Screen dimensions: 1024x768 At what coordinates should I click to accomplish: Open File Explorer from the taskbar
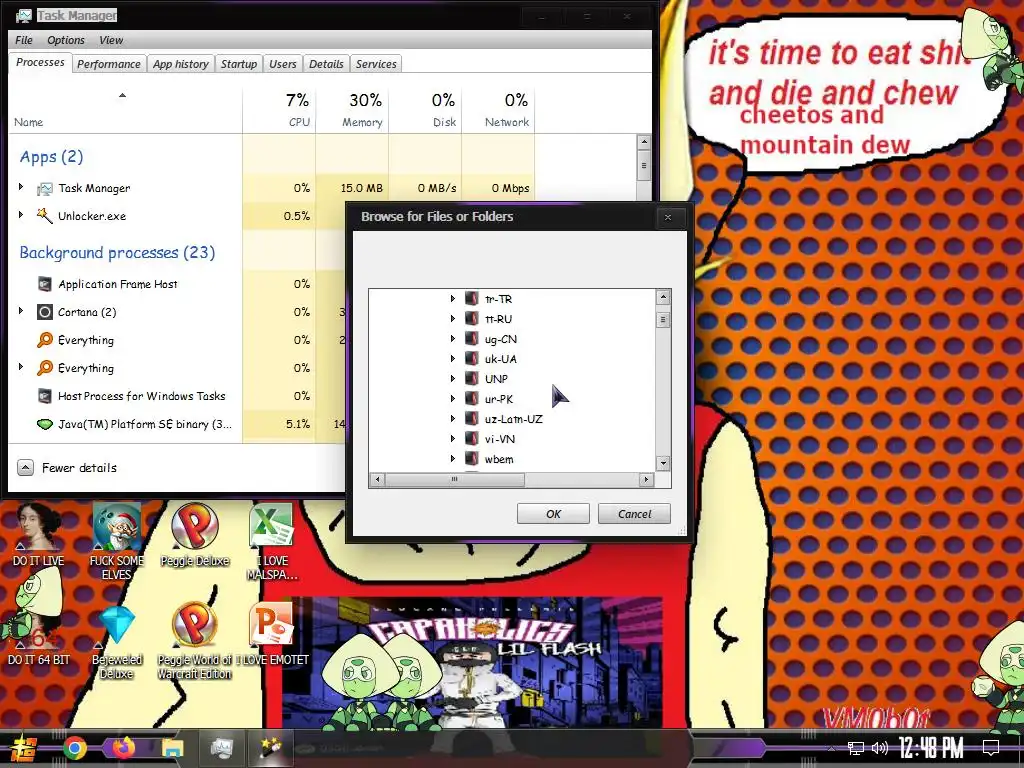click(x=172, y=748)
